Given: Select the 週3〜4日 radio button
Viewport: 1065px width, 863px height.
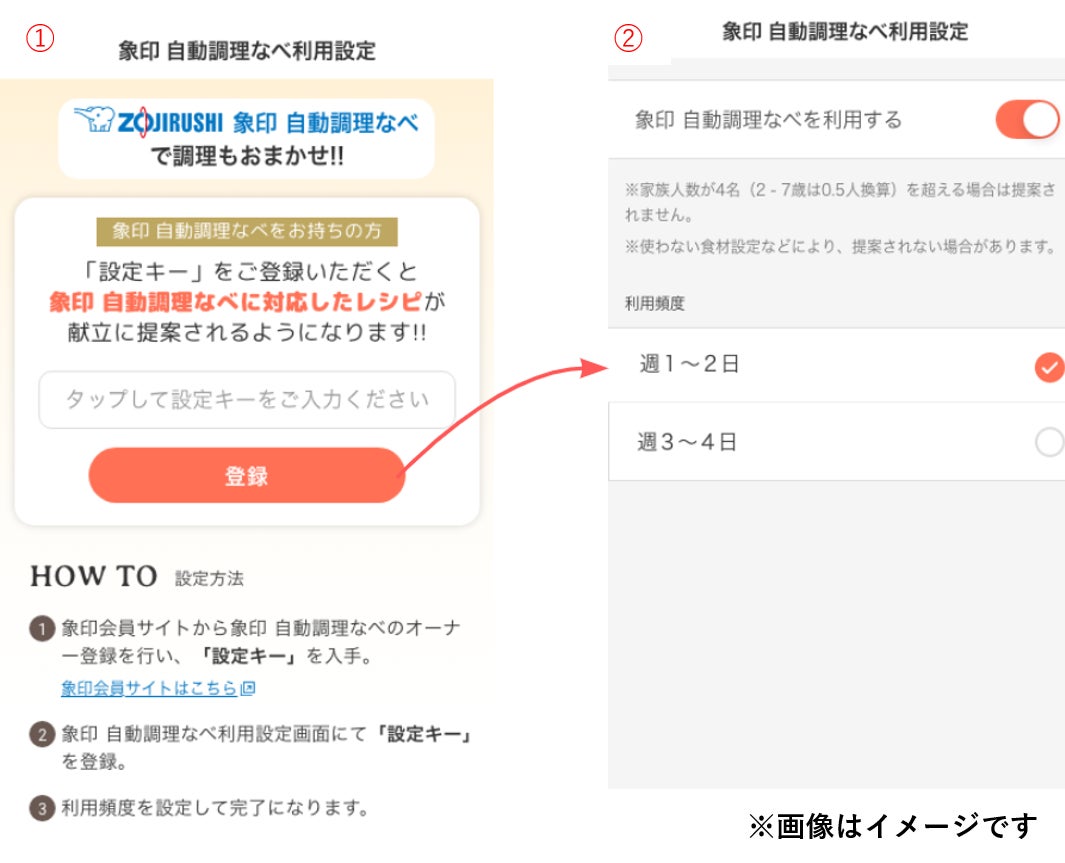Looking at the screenshot, I should tap(1049, 442).
